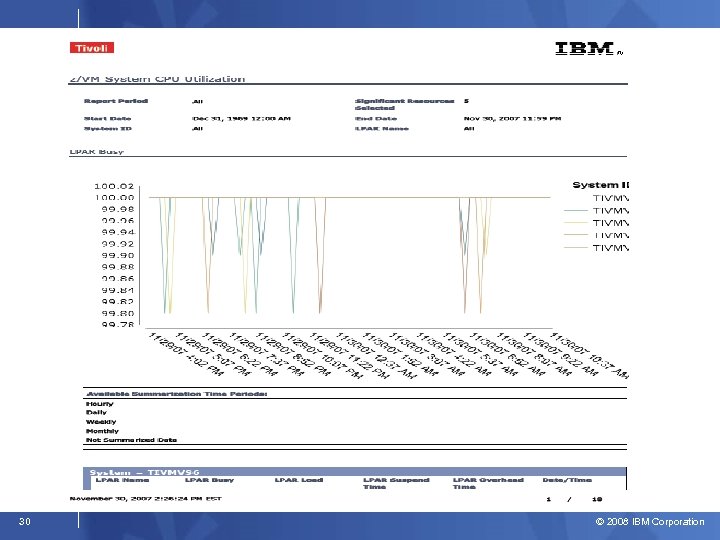Click the 99.78 y-axis value
This screenshot has height=540, width=720.
118,324
